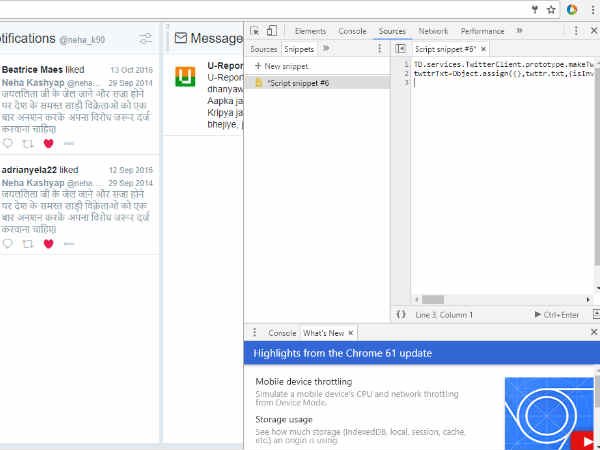Switch to the Performance tab
The height and width of the screenshot is (450, 600).
(482, 31)
